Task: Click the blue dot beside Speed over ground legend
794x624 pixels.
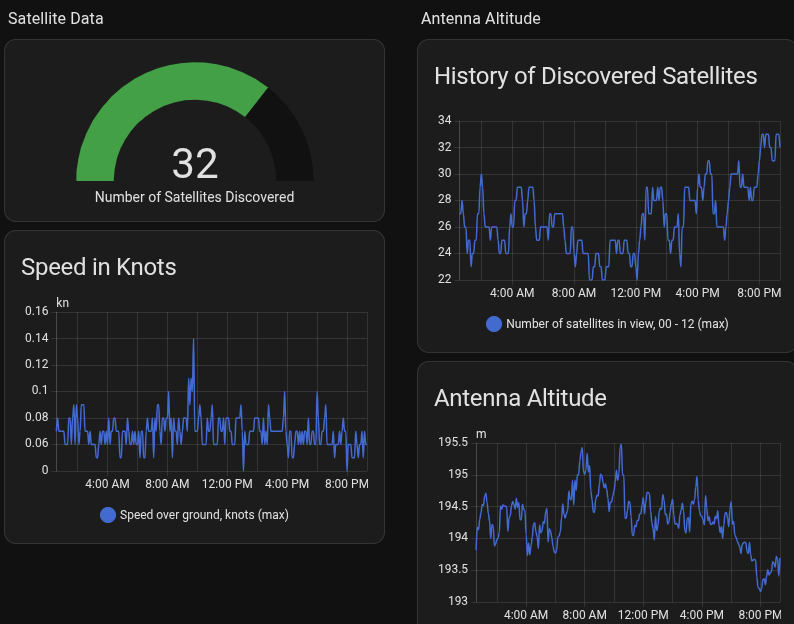Action: click(x=108, y=515)
